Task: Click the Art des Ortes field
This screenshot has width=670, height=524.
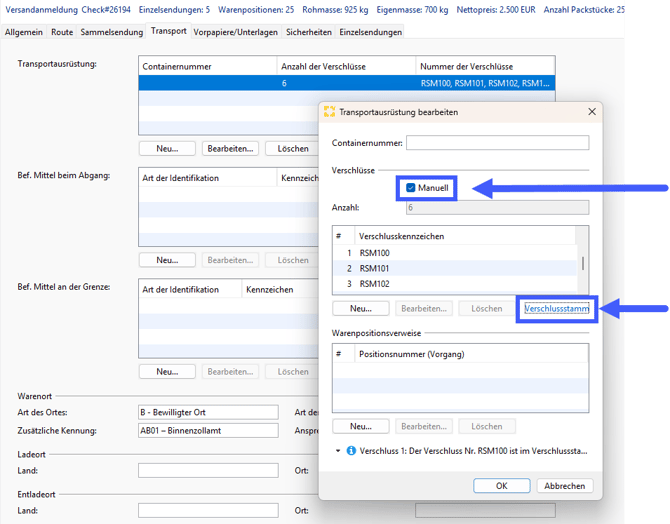Action: click(208, 412)
